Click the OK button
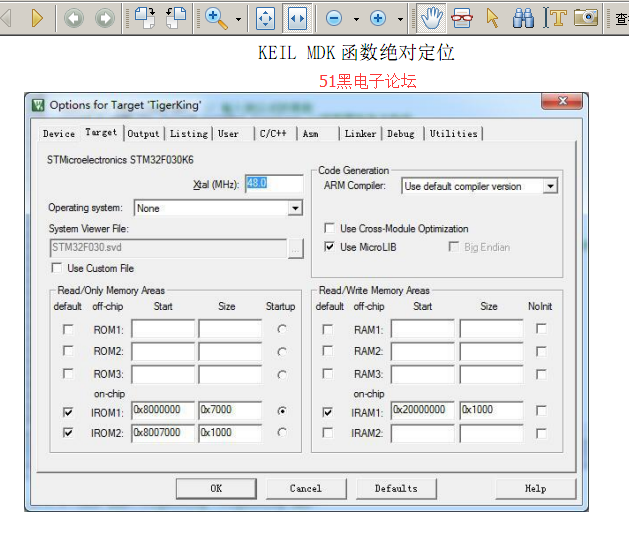The height and width of the screenshot is (536, 629). (x=216, y=489)
